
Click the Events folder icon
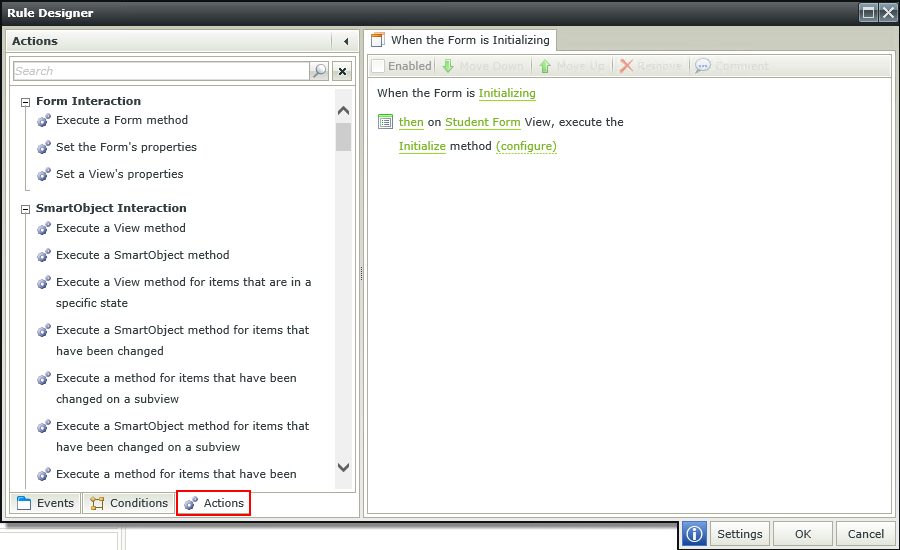[24, 503]
